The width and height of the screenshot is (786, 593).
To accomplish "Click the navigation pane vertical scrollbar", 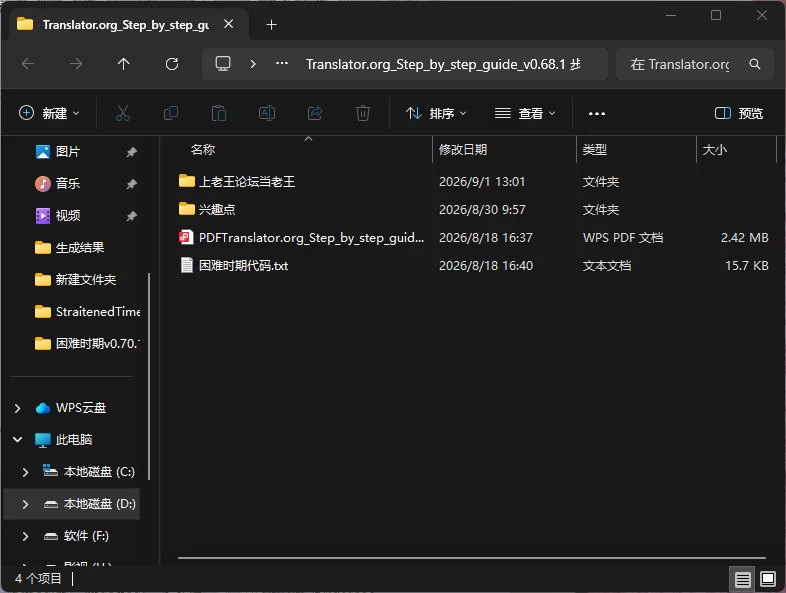I will 148,376.
